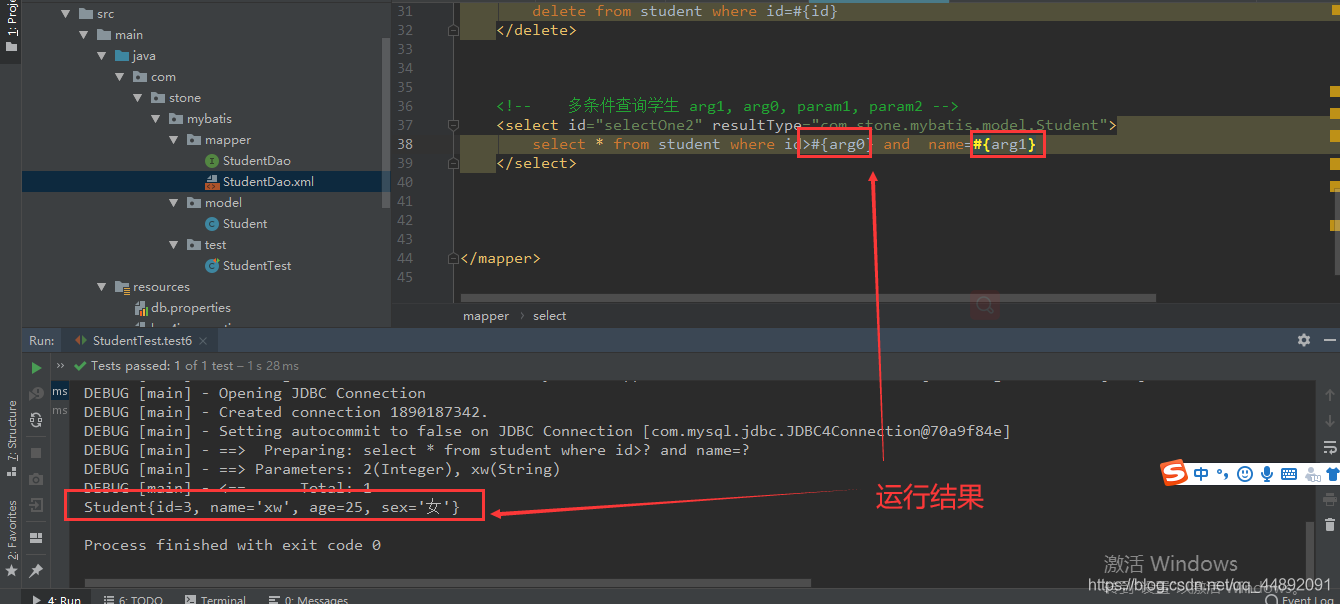Screen dimensions: 1340x604
Task: Open the 6: TODO tool window tab
Action: 133,600
